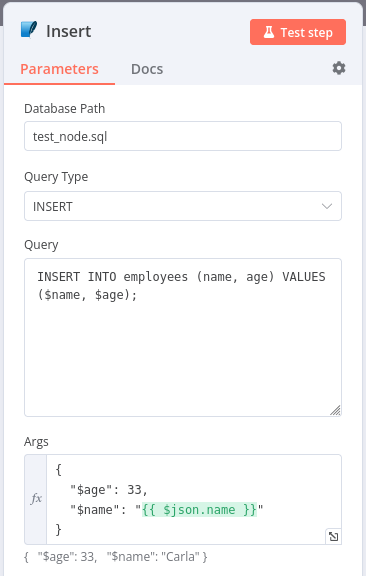Open the expanded Args editor icon
The height and width of the screenshot is (576, 366).
[x=333, y=536]
